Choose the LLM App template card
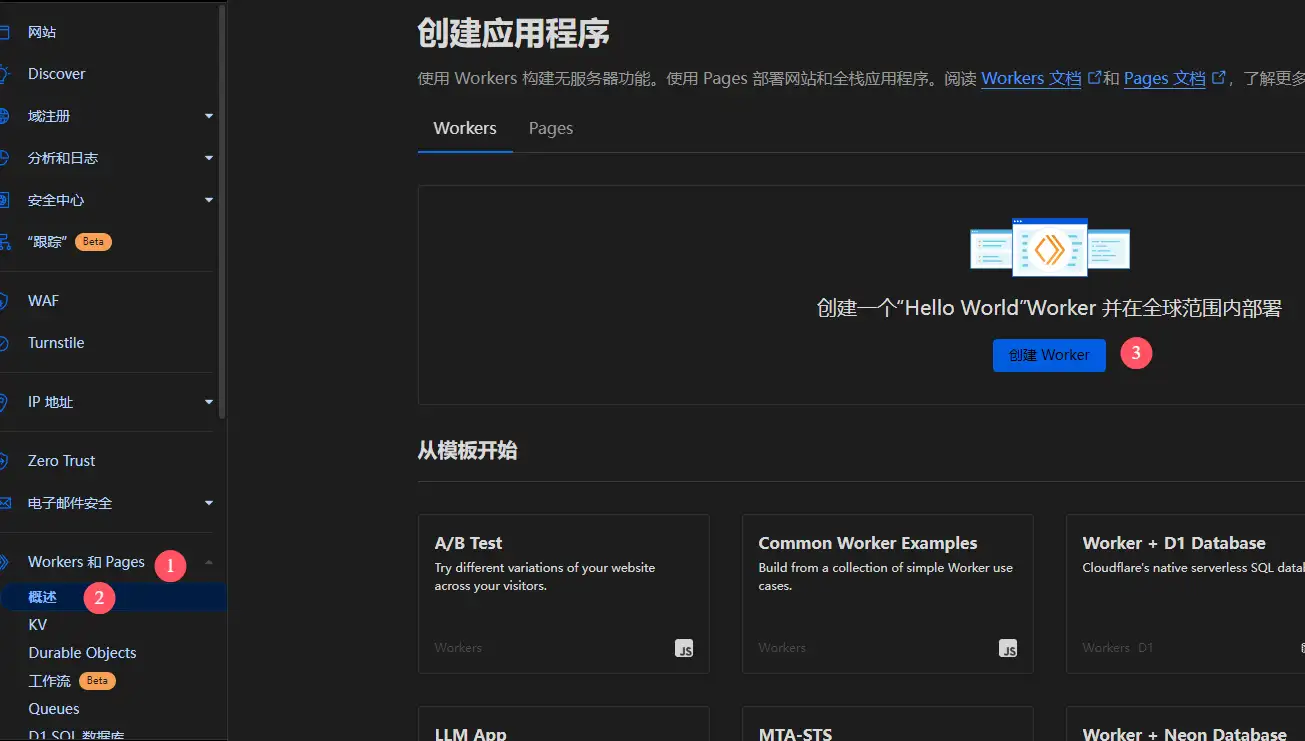 point(564,724)
